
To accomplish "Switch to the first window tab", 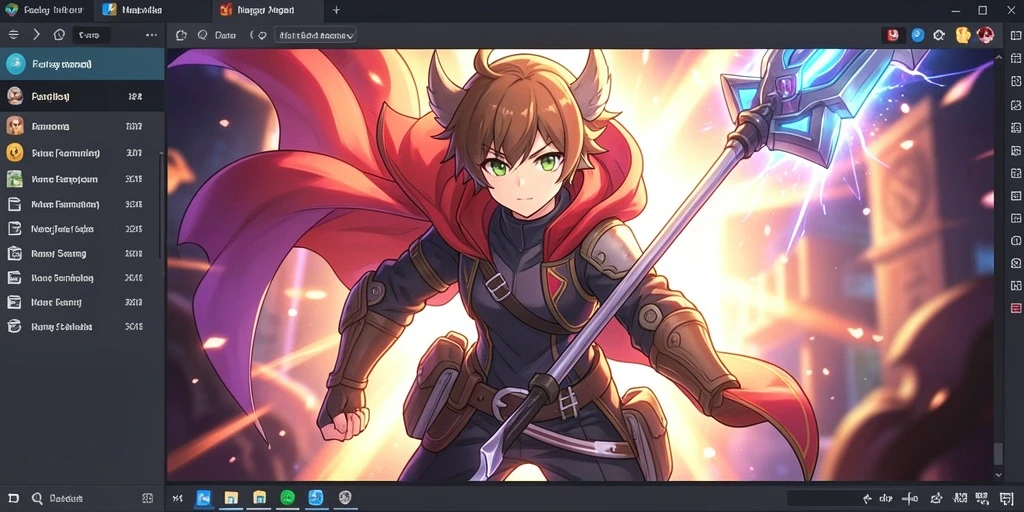I will [47, 10].
